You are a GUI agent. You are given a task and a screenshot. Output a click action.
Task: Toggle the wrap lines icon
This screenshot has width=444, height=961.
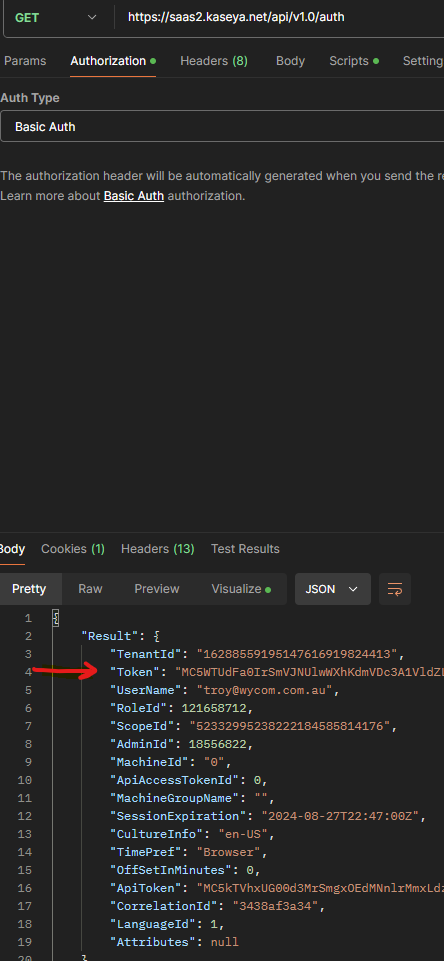395,589
